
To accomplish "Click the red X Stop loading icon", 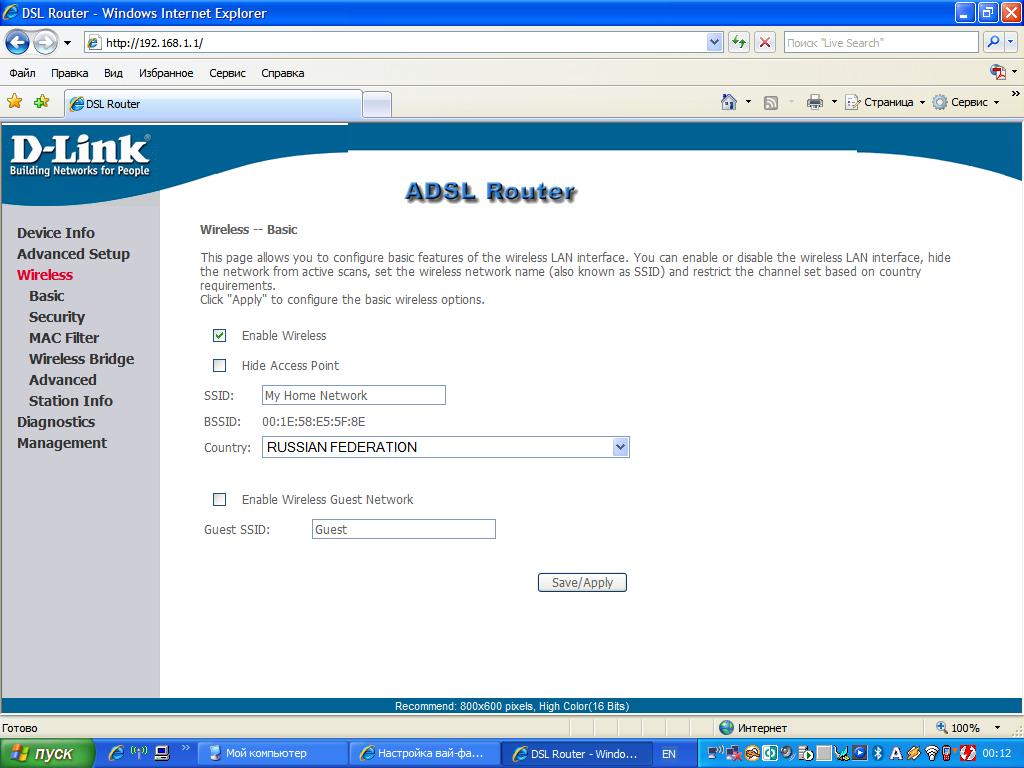I will coord(765,42).
